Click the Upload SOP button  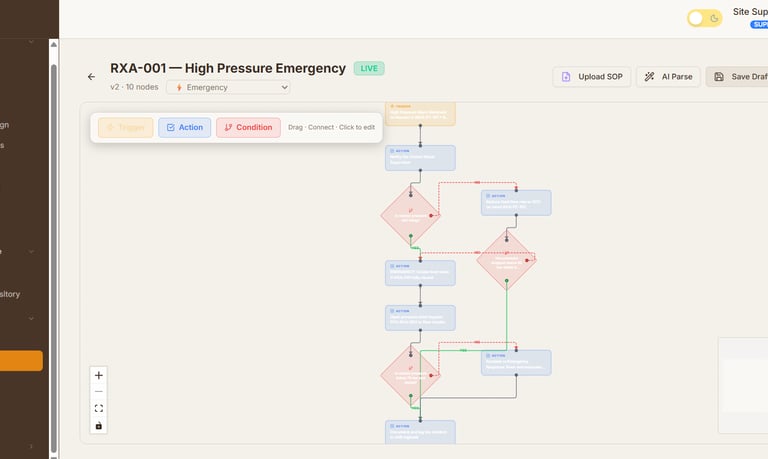(x=591, y=77)
